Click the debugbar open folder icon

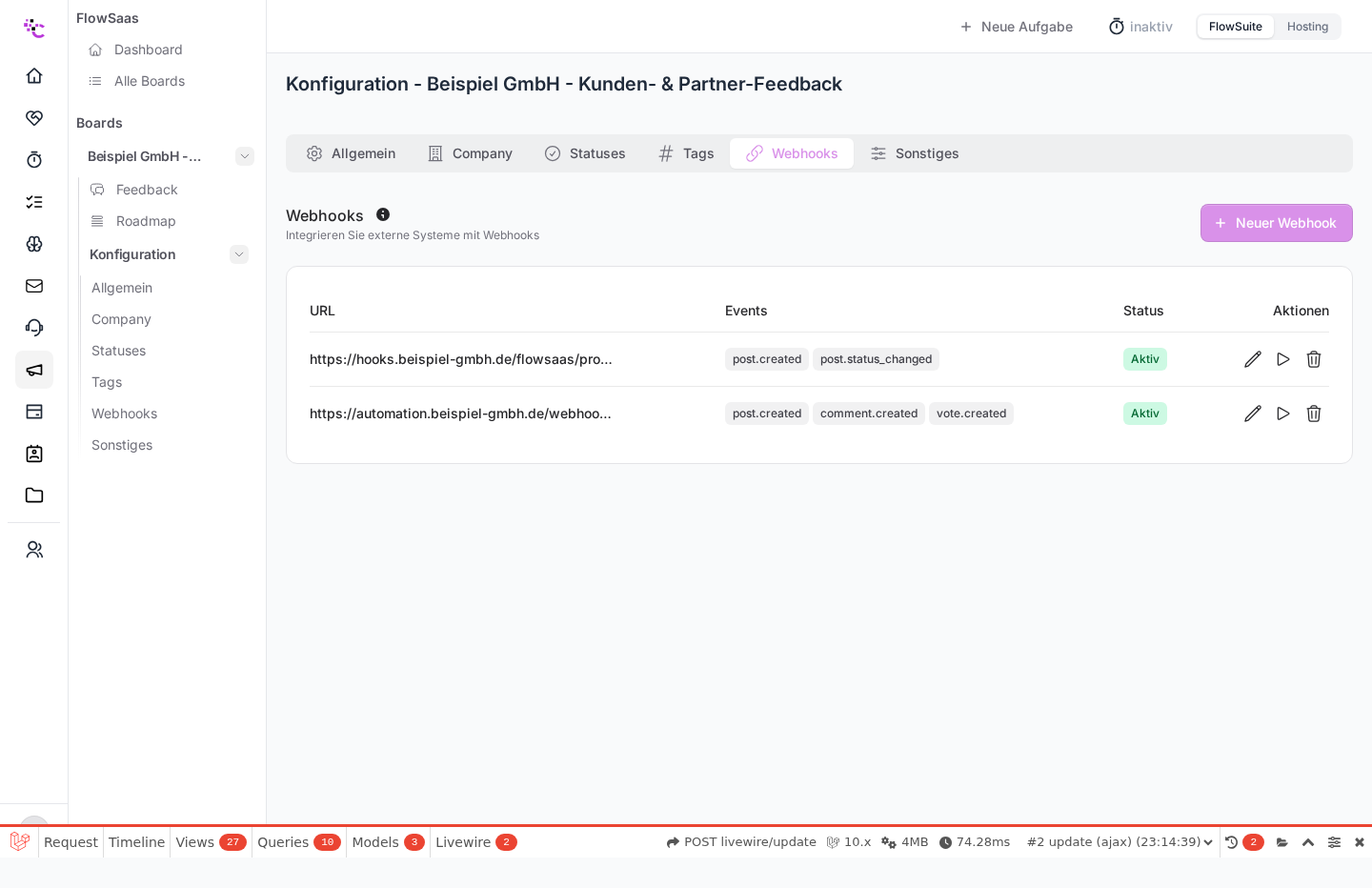(1282, 842)
